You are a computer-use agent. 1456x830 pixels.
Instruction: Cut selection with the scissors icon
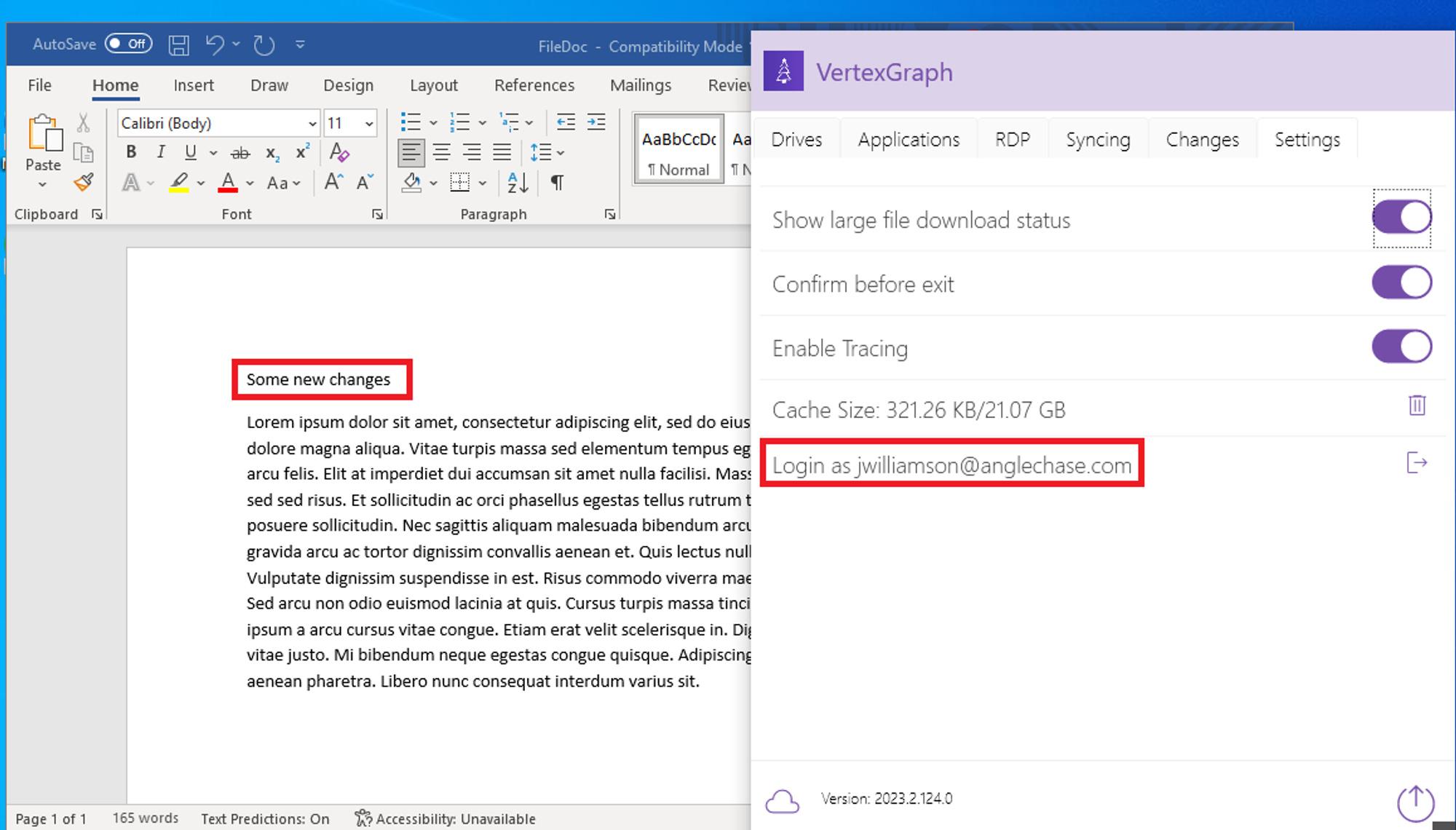[x=84, y=122]
